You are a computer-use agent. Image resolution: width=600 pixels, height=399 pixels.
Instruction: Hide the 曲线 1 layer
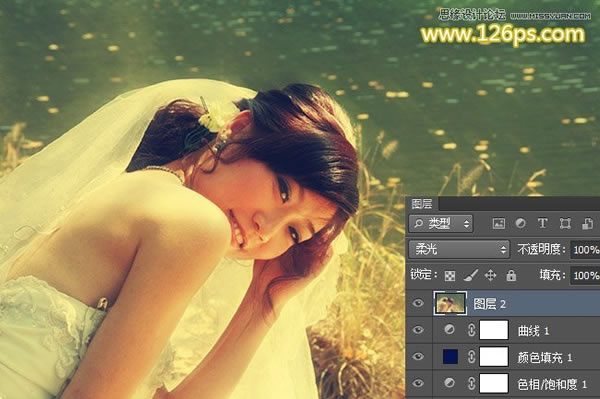click(418, 330)
